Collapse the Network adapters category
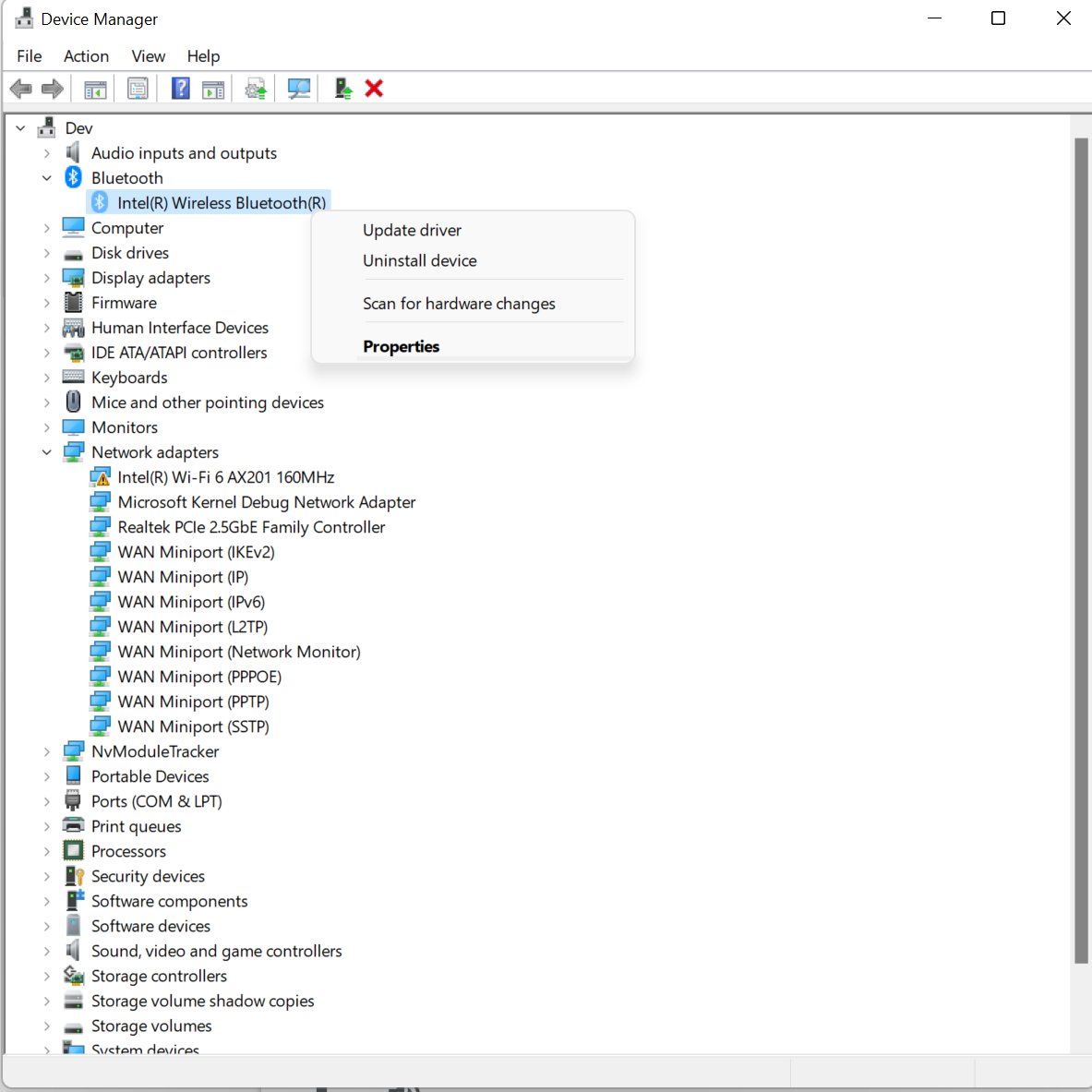This screenshot has width=1092, height=1092. (47, 452)
